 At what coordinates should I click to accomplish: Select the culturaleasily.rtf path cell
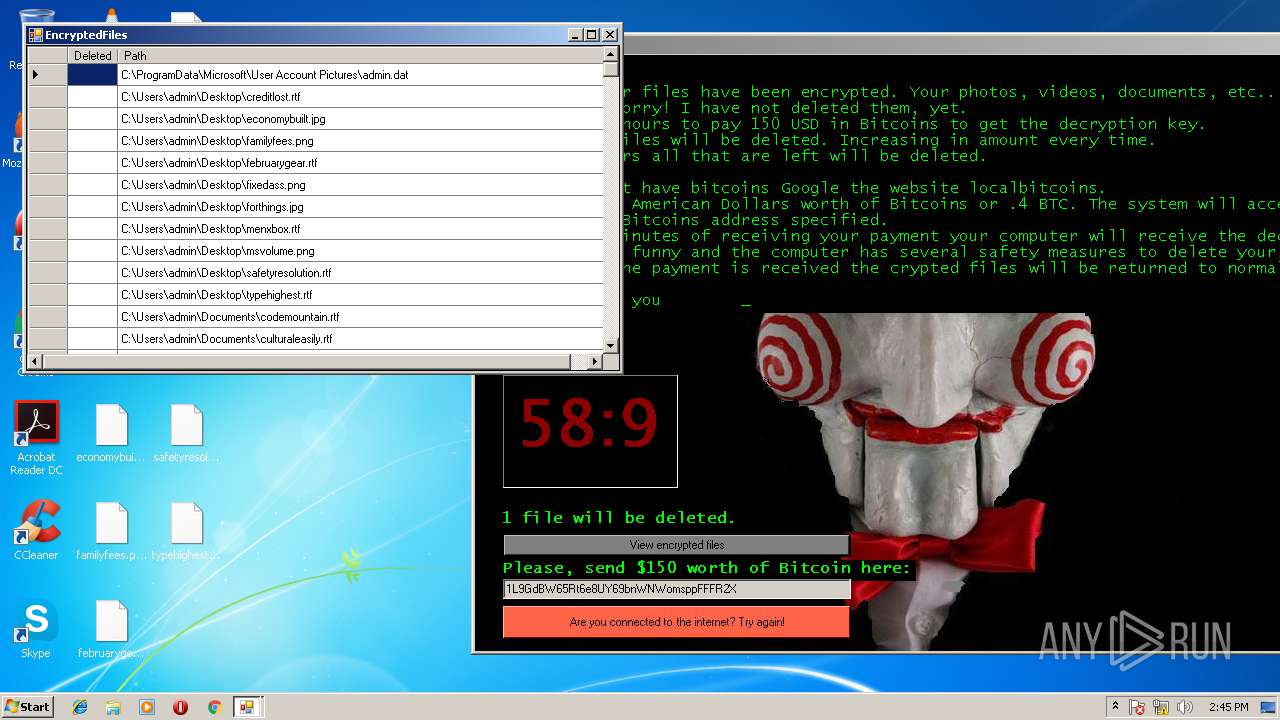360,339
